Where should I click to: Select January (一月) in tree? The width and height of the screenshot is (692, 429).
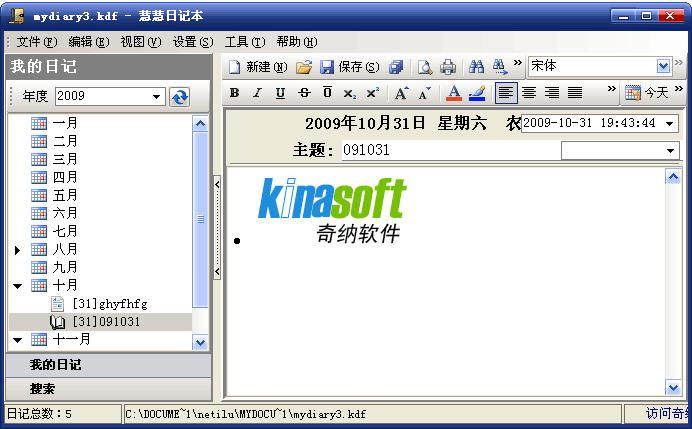[x=65, y=123]
